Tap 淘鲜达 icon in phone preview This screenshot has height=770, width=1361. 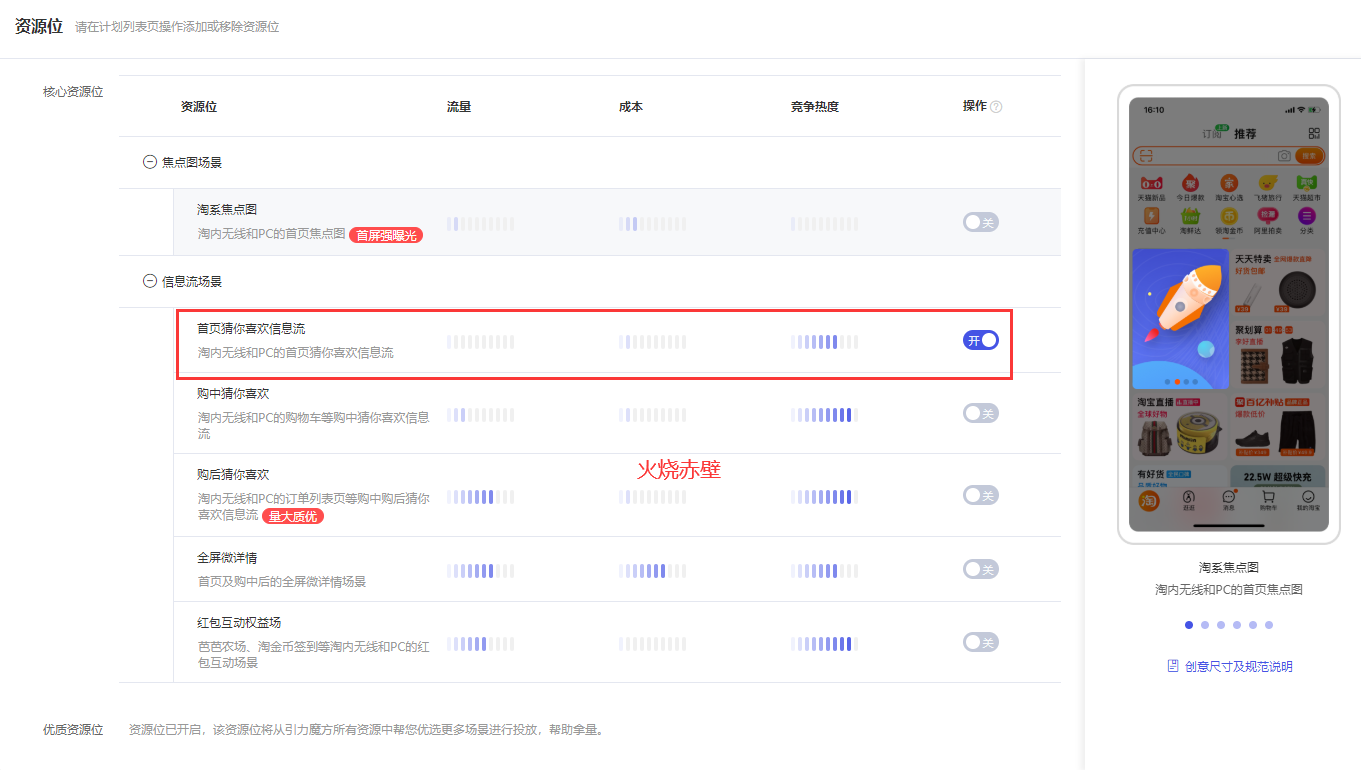1190,216
